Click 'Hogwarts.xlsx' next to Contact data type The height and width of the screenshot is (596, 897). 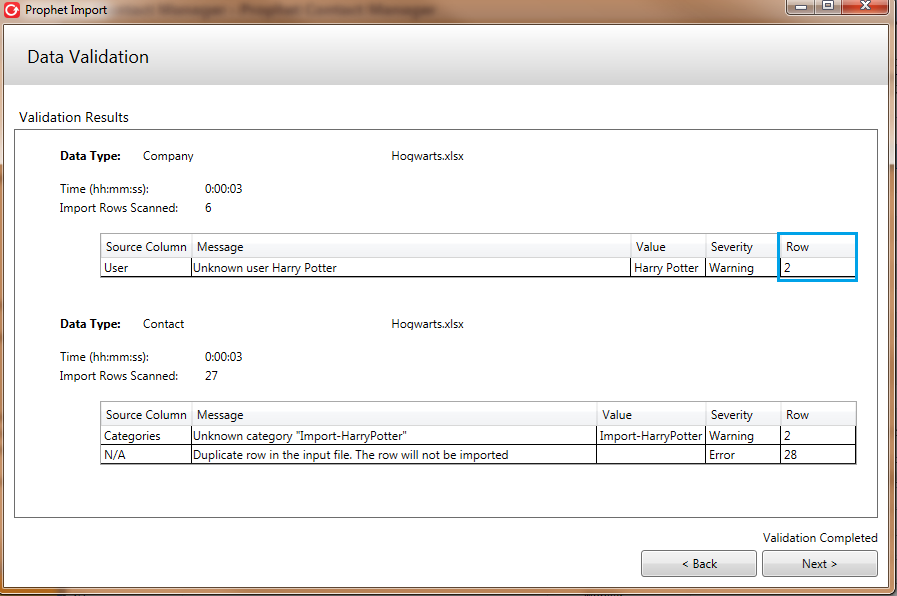pyautogui.click(x=427, y=324)
